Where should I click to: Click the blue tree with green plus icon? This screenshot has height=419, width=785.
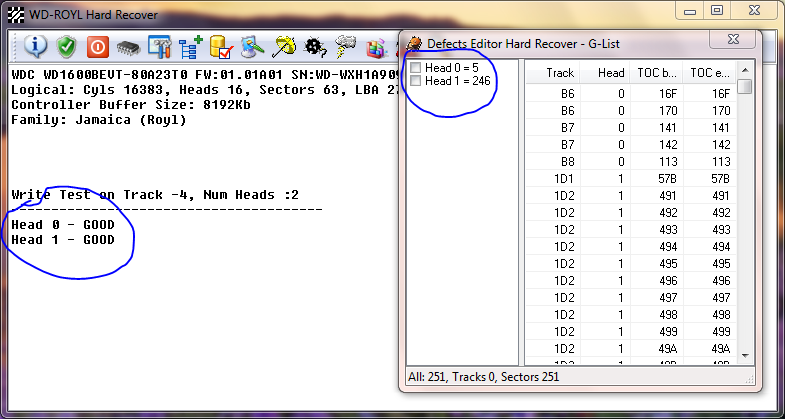click(191, 47)
